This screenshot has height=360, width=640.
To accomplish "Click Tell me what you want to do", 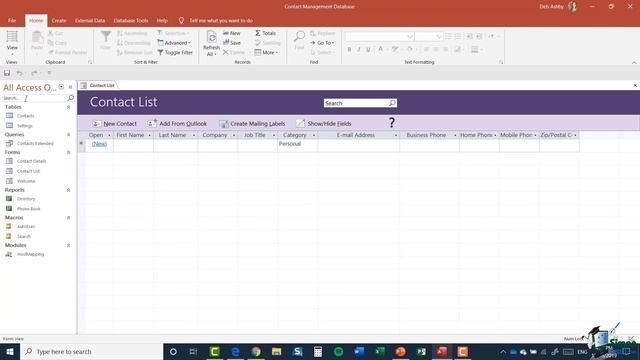I will pos(221,20).
